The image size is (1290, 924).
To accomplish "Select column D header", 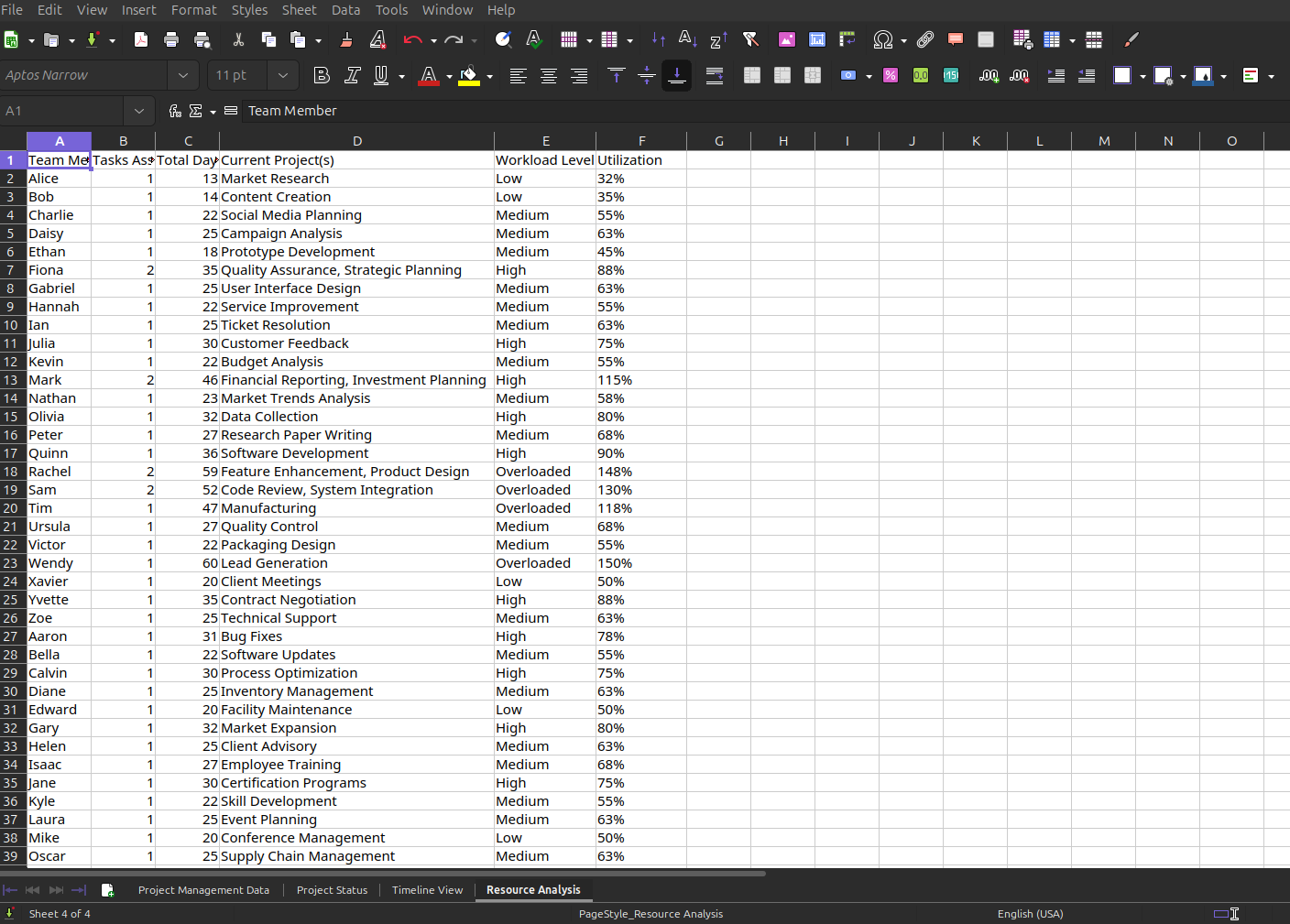I will (x=357, y=141).
